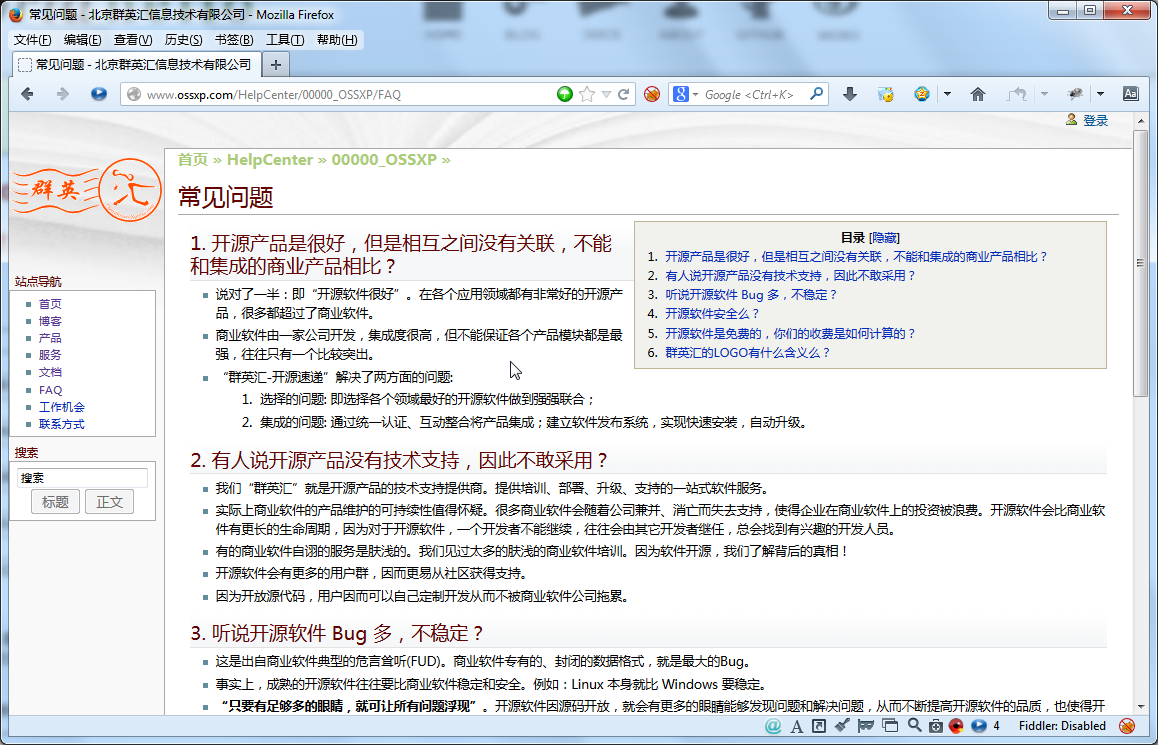This screenshot has height=745, width=1158.
Task: Click the blue play icon in status bar
Action: click(x=979, y=726)
